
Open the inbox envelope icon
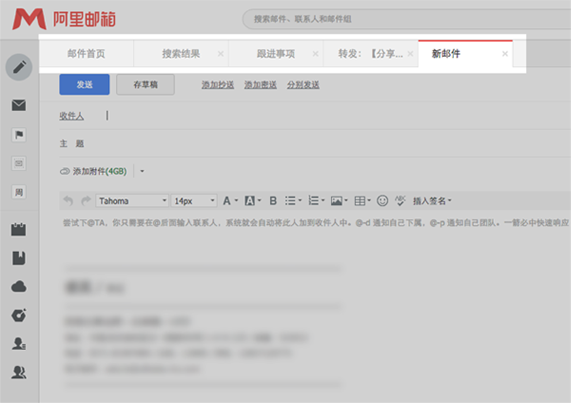click(x=19, y=105)
